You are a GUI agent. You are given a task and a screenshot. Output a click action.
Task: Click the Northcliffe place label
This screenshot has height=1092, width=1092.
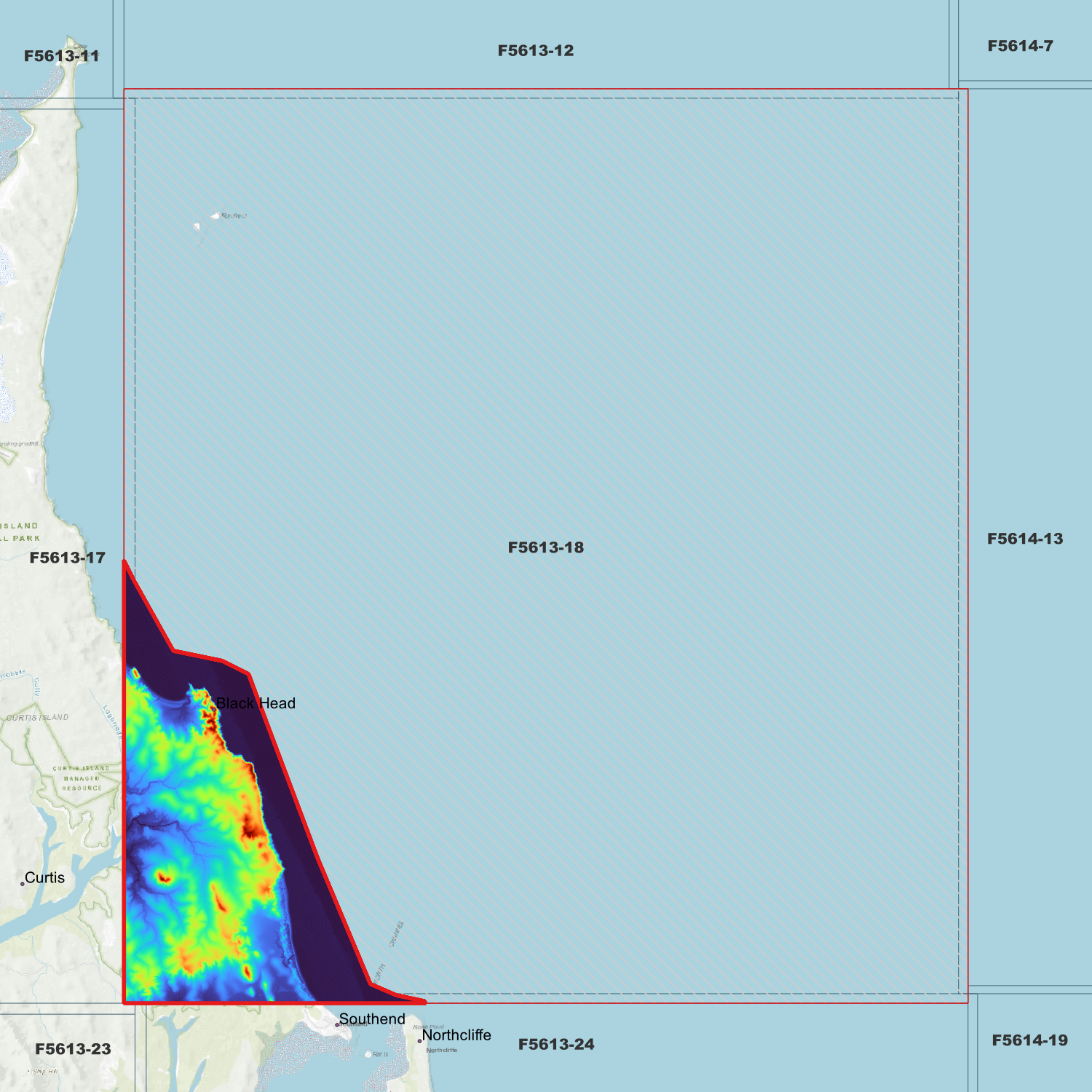[456, 1035]
